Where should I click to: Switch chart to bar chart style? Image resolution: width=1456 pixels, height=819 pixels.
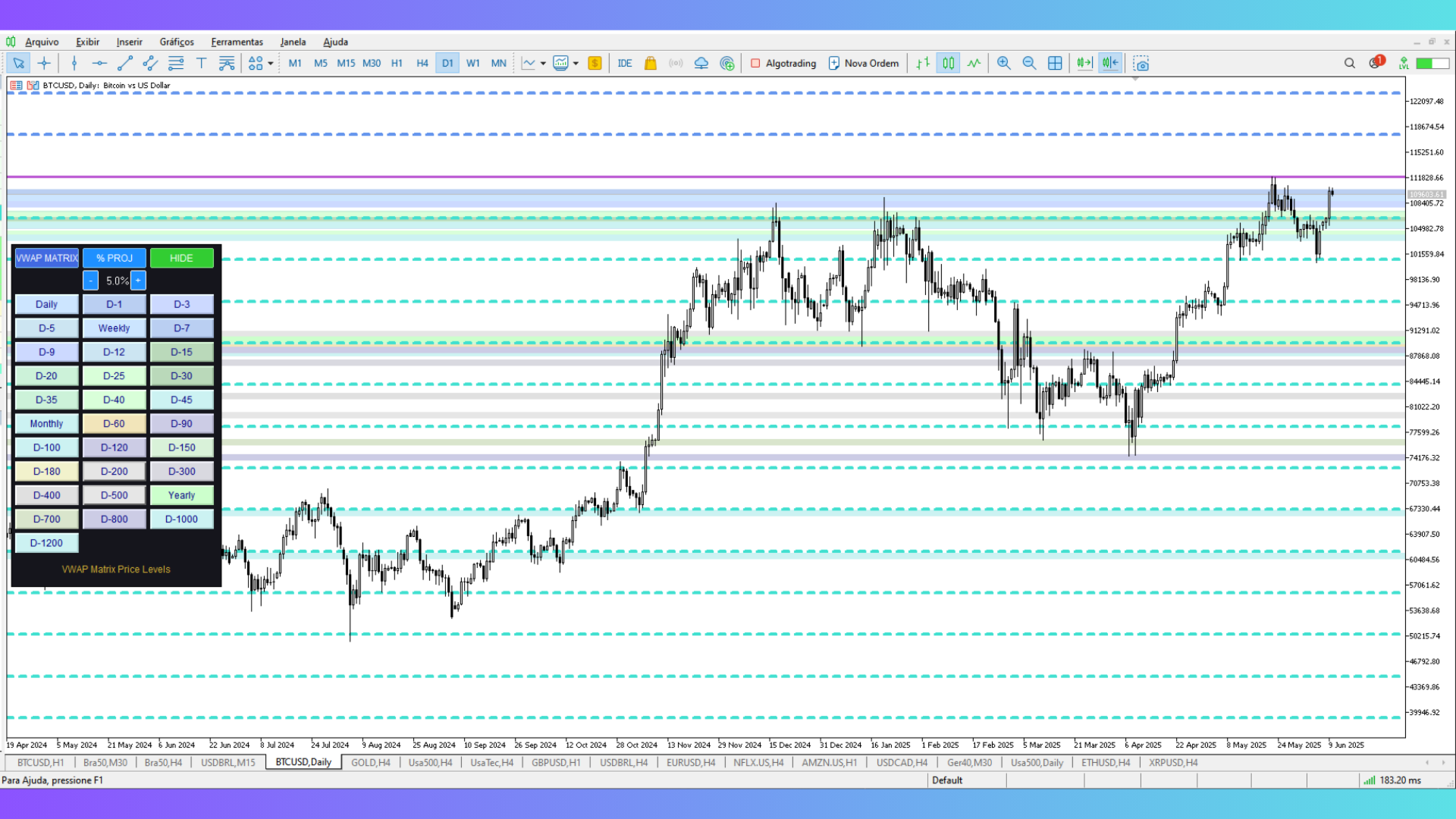[923, 64]
